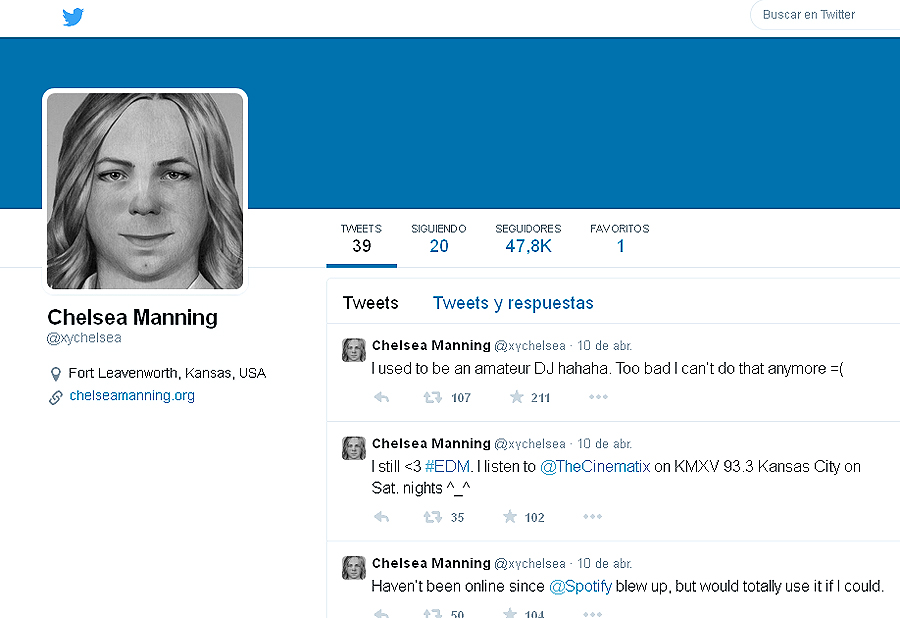View the Seguidores 47,8K list
The image size is (900, 618).
click(x=528, y=239)
